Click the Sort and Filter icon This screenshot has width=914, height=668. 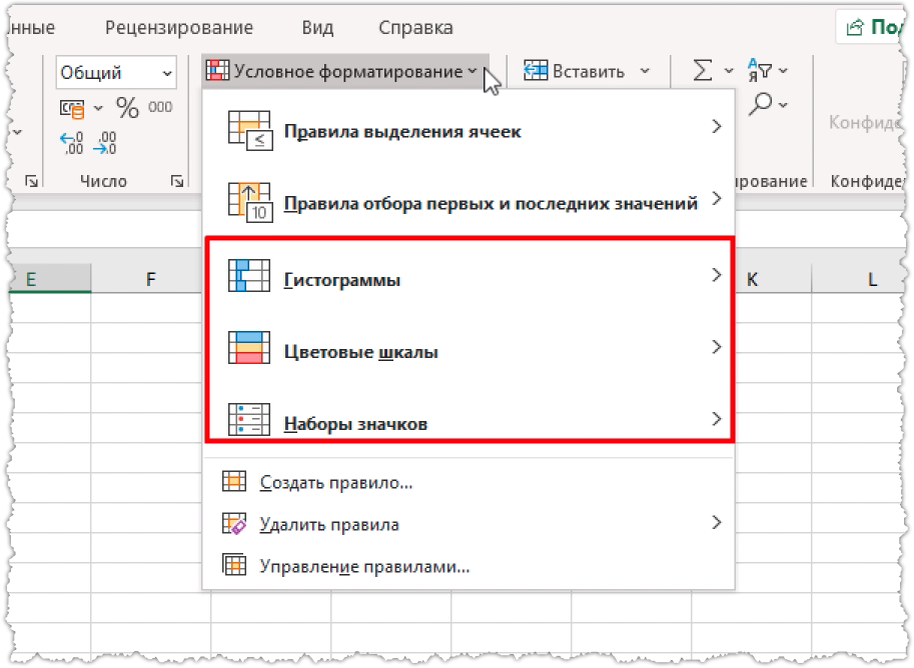(x=760, y=70)
